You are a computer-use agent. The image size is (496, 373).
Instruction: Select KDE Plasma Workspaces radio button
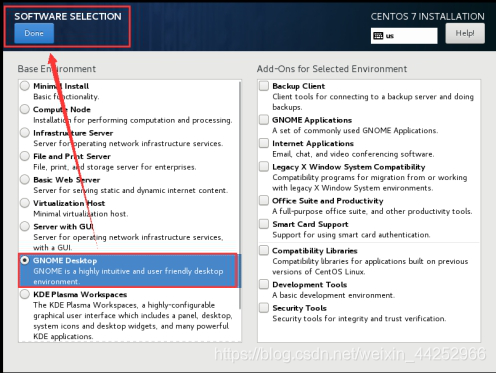[x=25, y=294]
